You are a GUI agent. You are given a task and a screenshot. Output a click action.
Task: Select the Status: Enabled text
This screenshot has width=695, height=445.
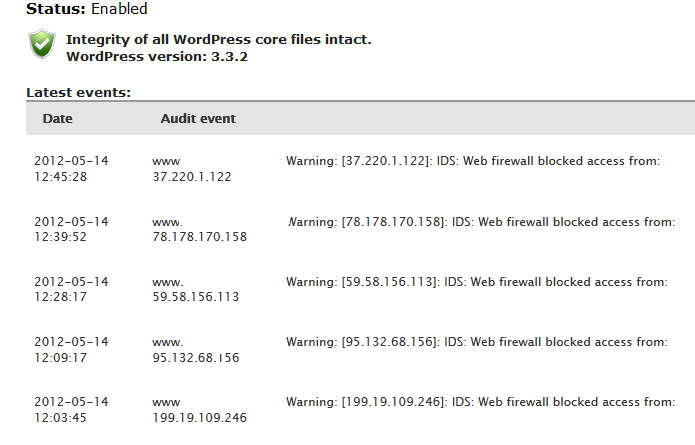point(86,9)
